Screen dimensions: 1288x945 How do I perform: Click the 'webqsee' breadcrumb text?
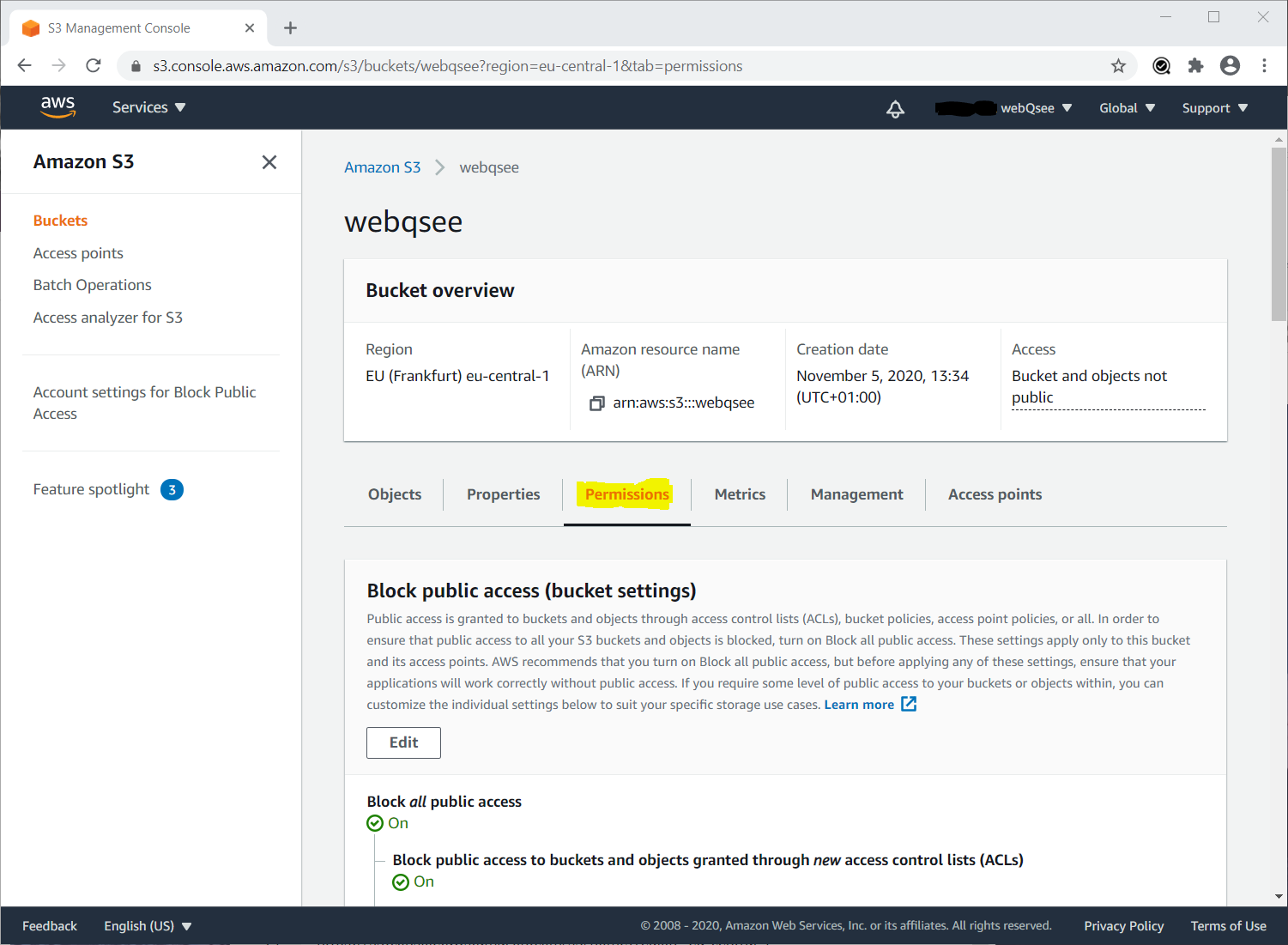[489, 167]
